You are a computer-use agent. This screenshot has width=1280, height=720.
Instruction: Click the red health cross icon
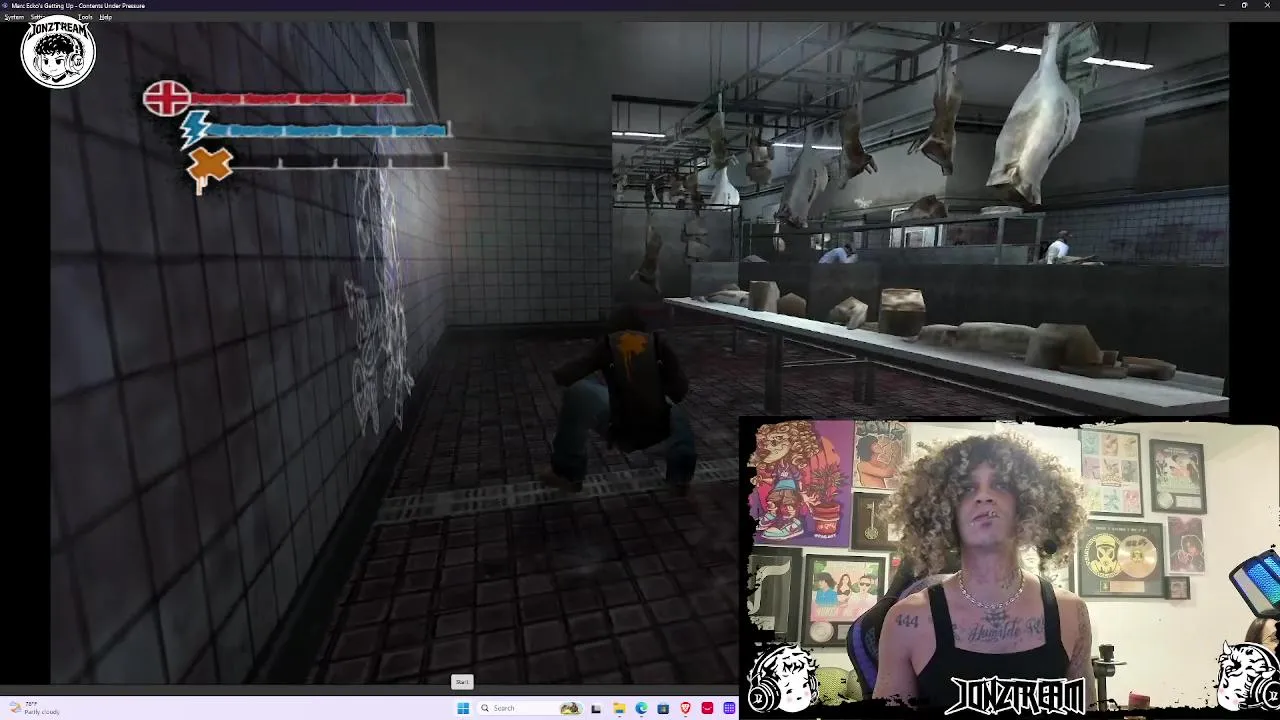click(x=167, y=99)
